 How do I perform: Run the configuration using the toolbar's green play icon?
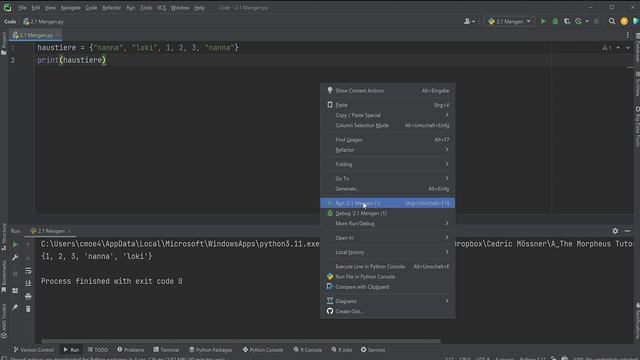pyautogui.click(x=543, y=21)
